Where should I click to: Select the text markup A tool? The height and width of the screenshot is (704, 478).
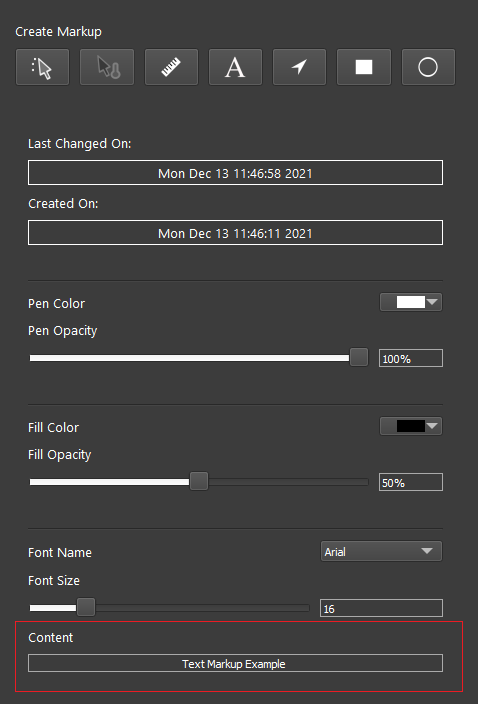[x=235, y=67]
